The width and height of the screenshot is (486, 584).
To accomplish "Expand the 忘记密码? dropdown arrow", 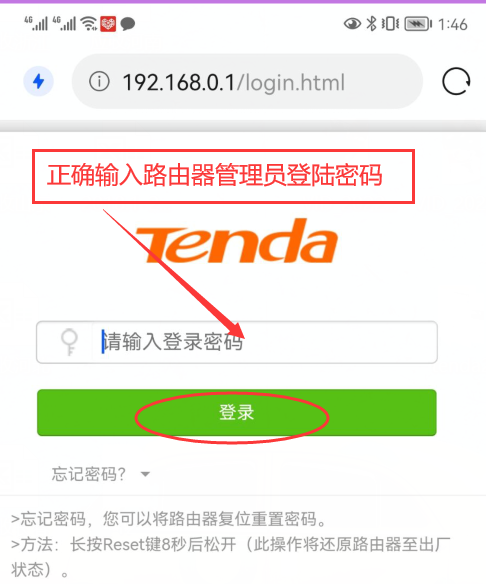I will click(x=145, y=474).
